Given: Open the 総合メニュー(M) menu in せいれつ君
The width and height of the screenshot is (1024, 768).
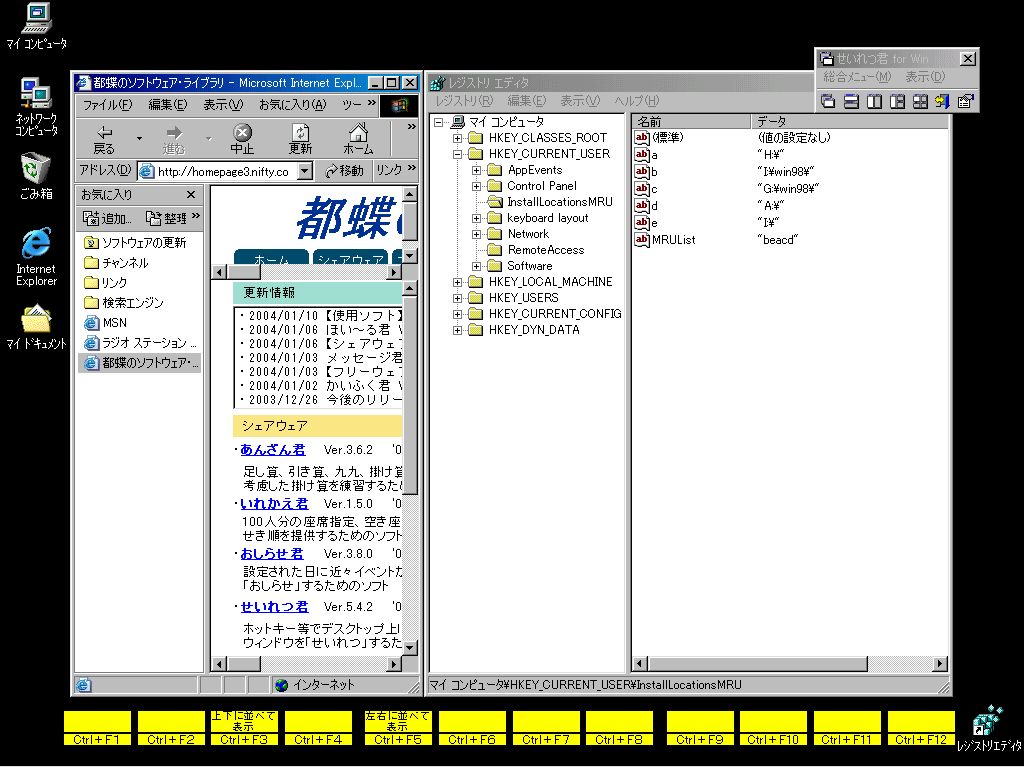Looking at the screenshot, I should tap(857, 76).
